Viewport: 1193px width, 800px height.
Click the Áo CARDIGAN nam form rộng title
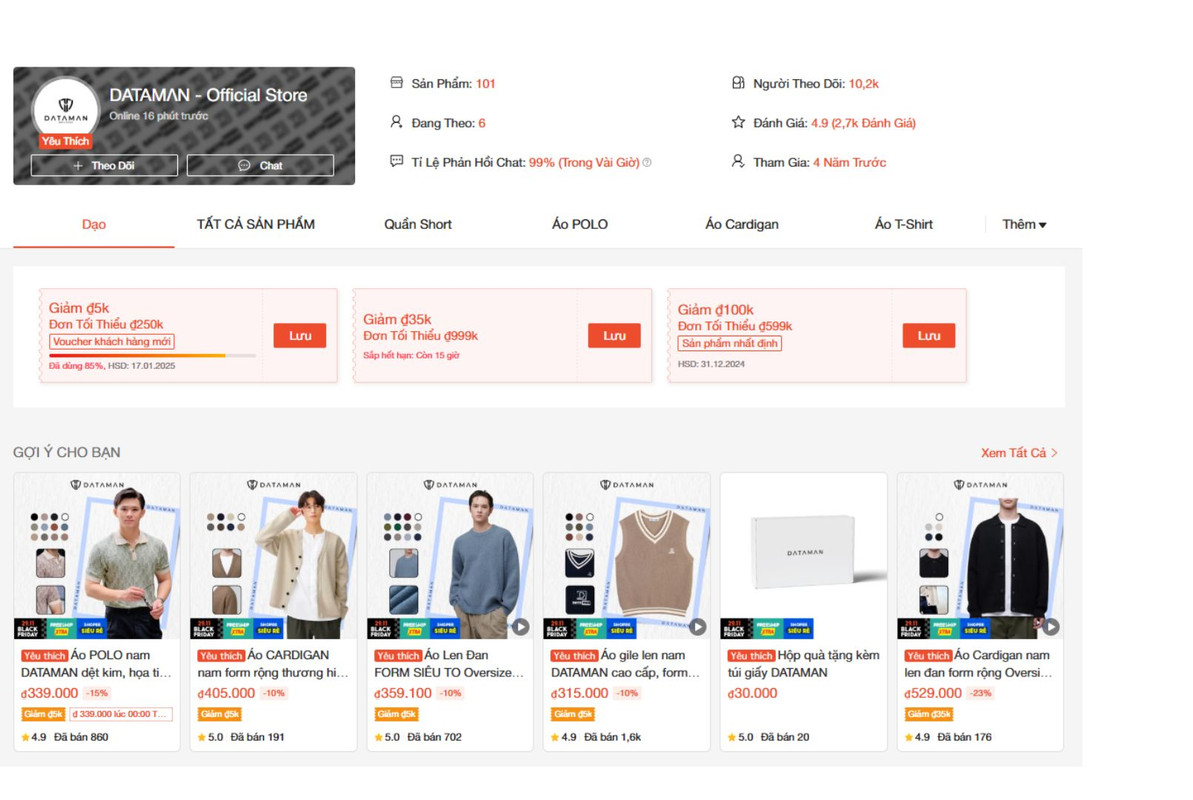(x=273, y=664)
